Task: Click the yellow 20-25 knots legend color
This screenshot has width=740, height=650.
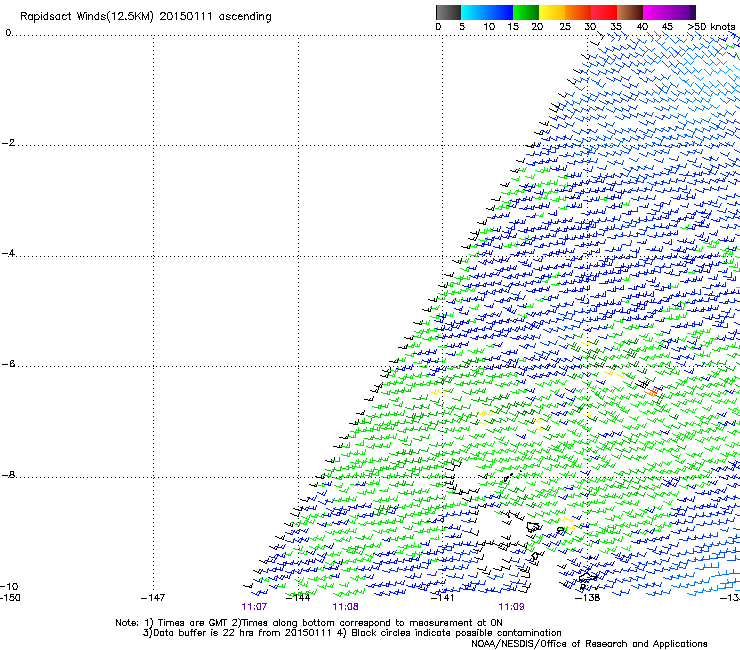Action: 552,12
